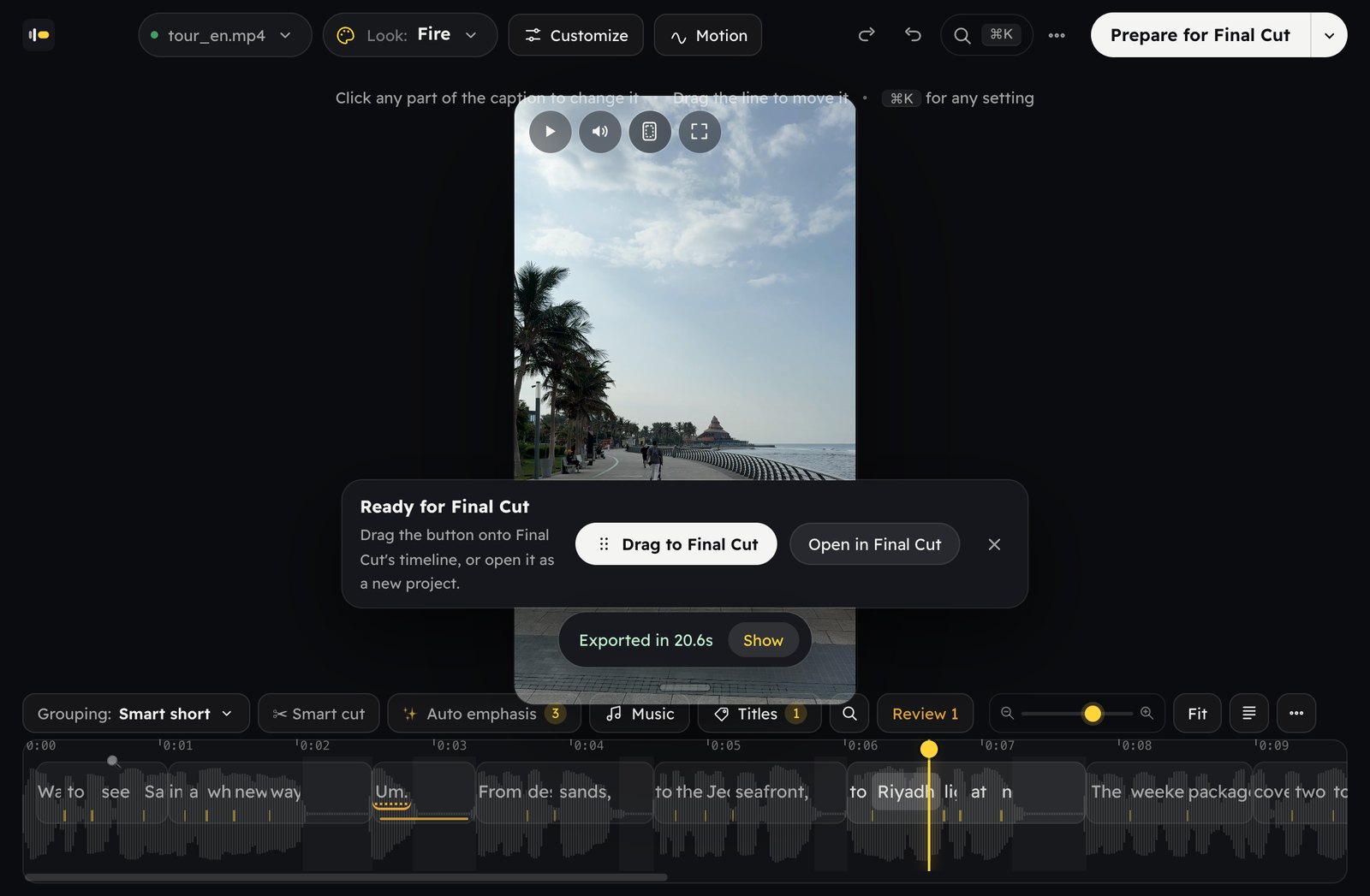This screenshot has width=1370, height=896.
Task: Play the video preview
Action: pos(550,132)
